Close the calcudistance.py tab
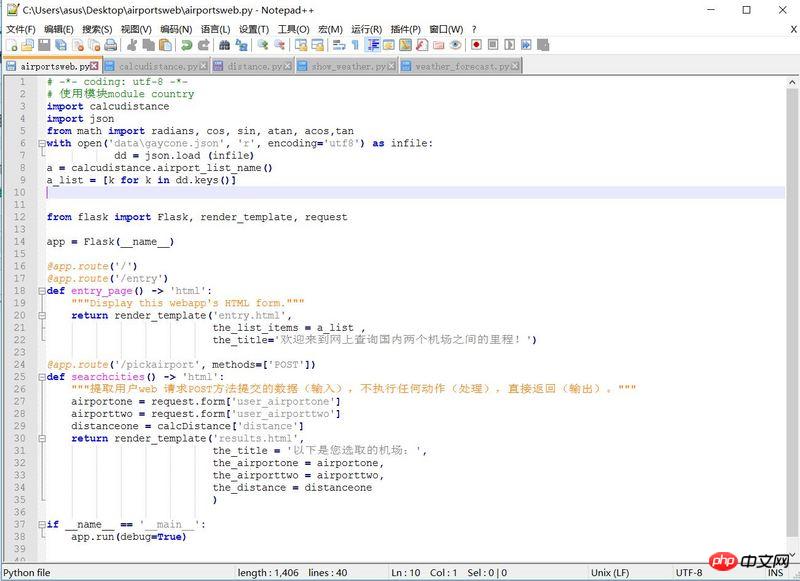This screenshot has width=800, height=581. click(204, 66)
